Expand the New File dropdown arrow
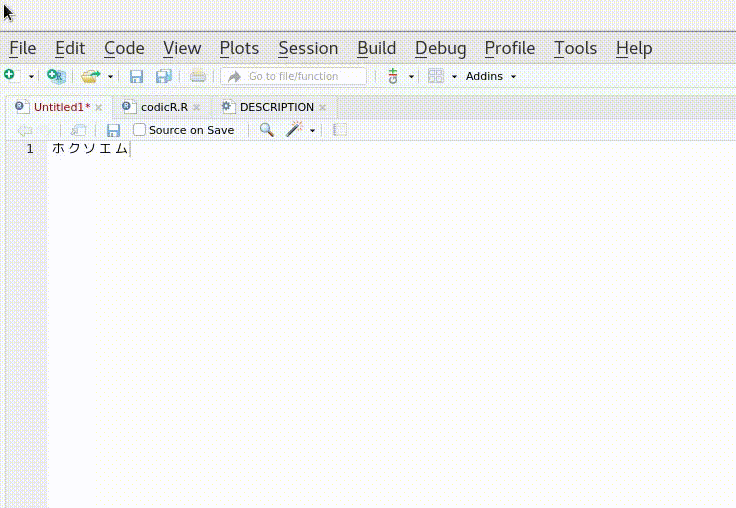 [x=31, y=76]
